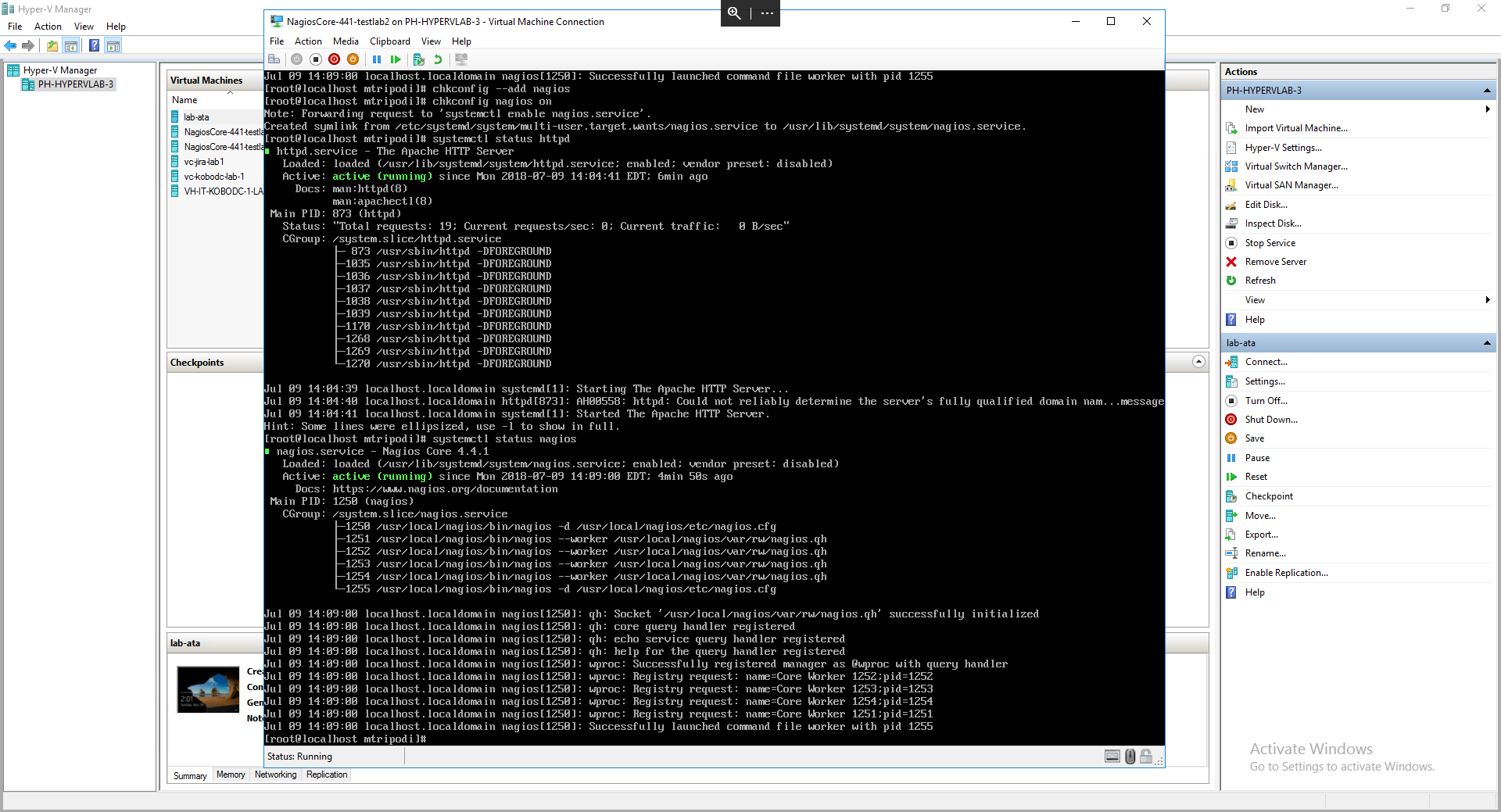1501x812 pixels.
Task: Collapse the lab-ata actions section
Action: (1486, 343)
